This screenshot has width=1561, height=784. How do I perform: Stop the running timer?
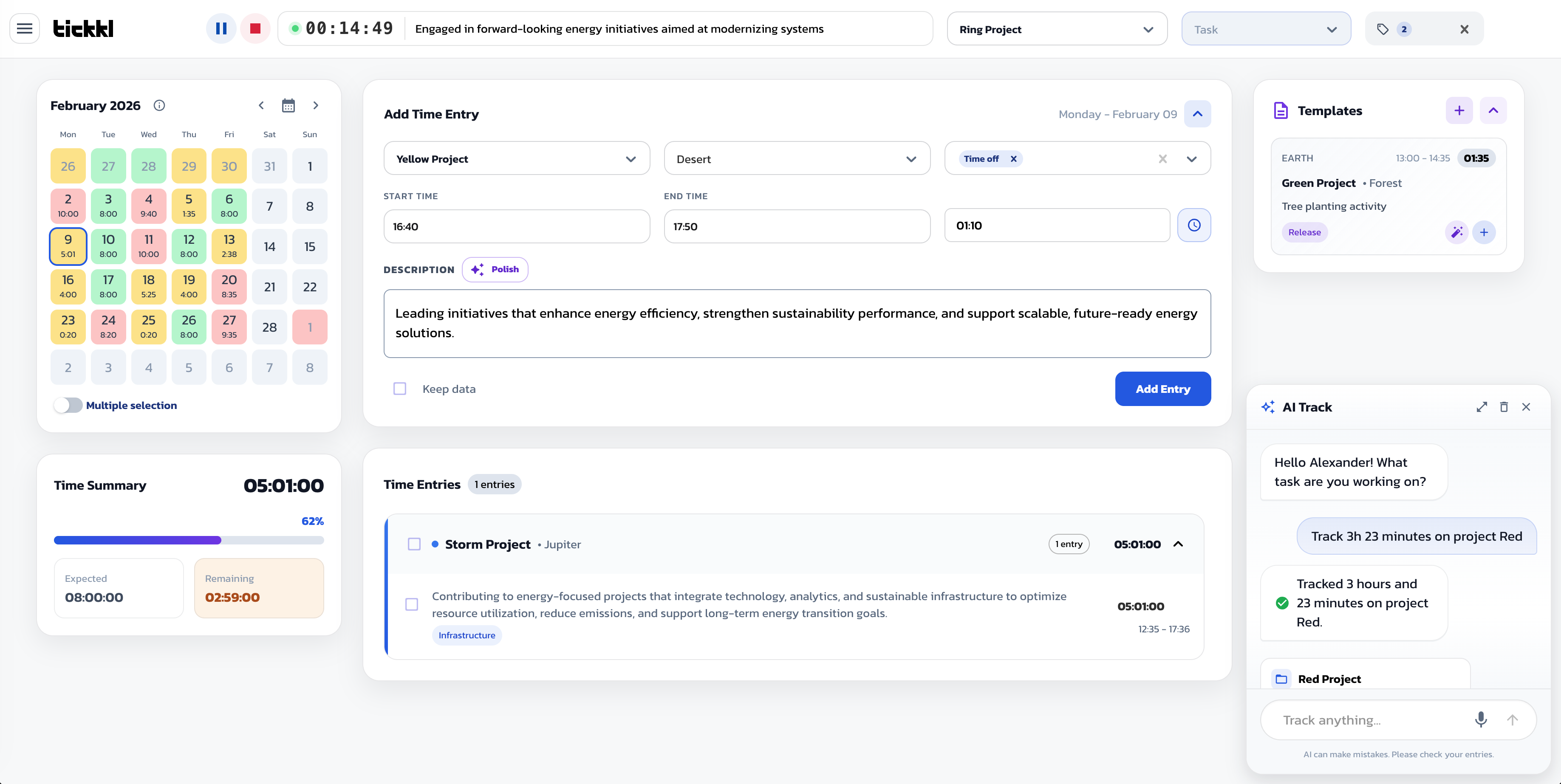pyautogui.click(x=255, y=28)
